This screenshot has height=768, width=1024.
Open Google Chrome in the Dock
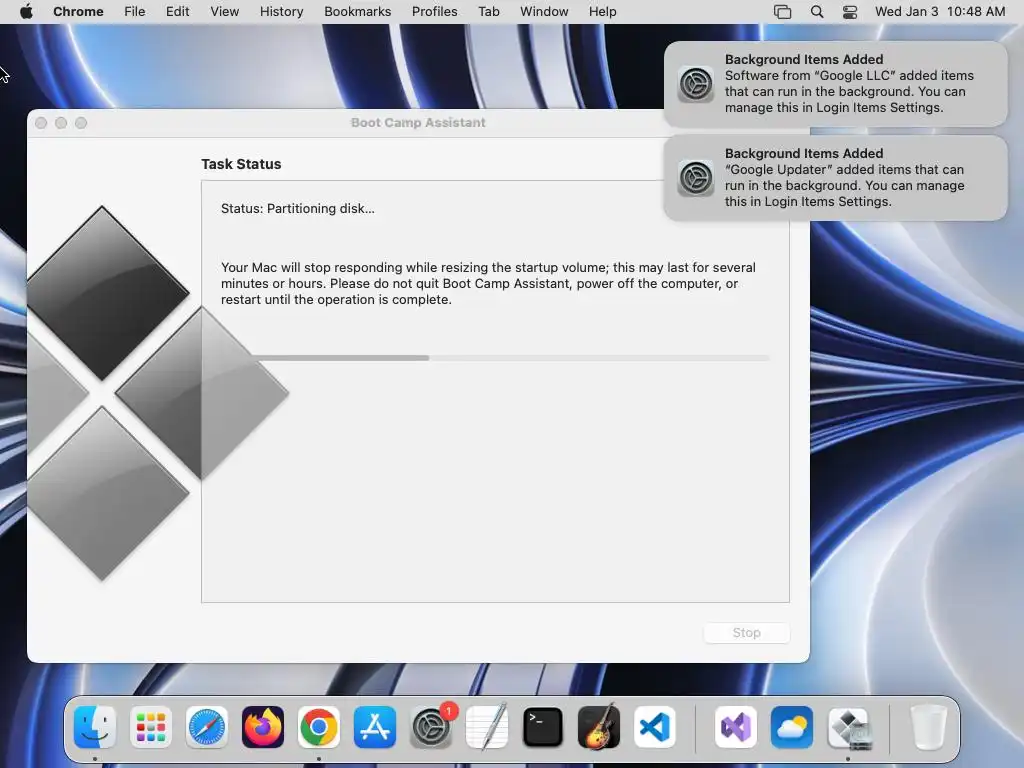pos(319,727)
